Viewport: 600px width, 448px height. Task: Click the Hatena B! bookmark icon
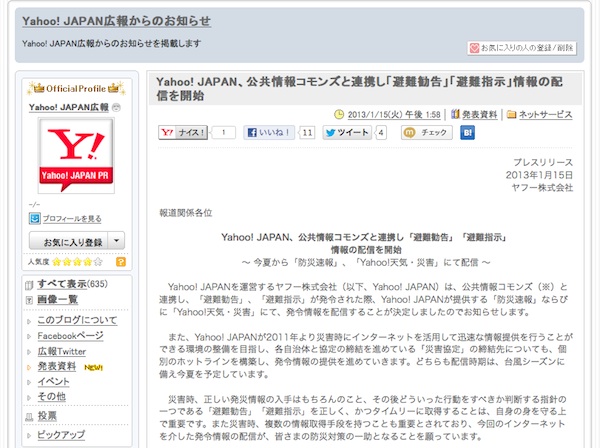[x=466, y=132]
